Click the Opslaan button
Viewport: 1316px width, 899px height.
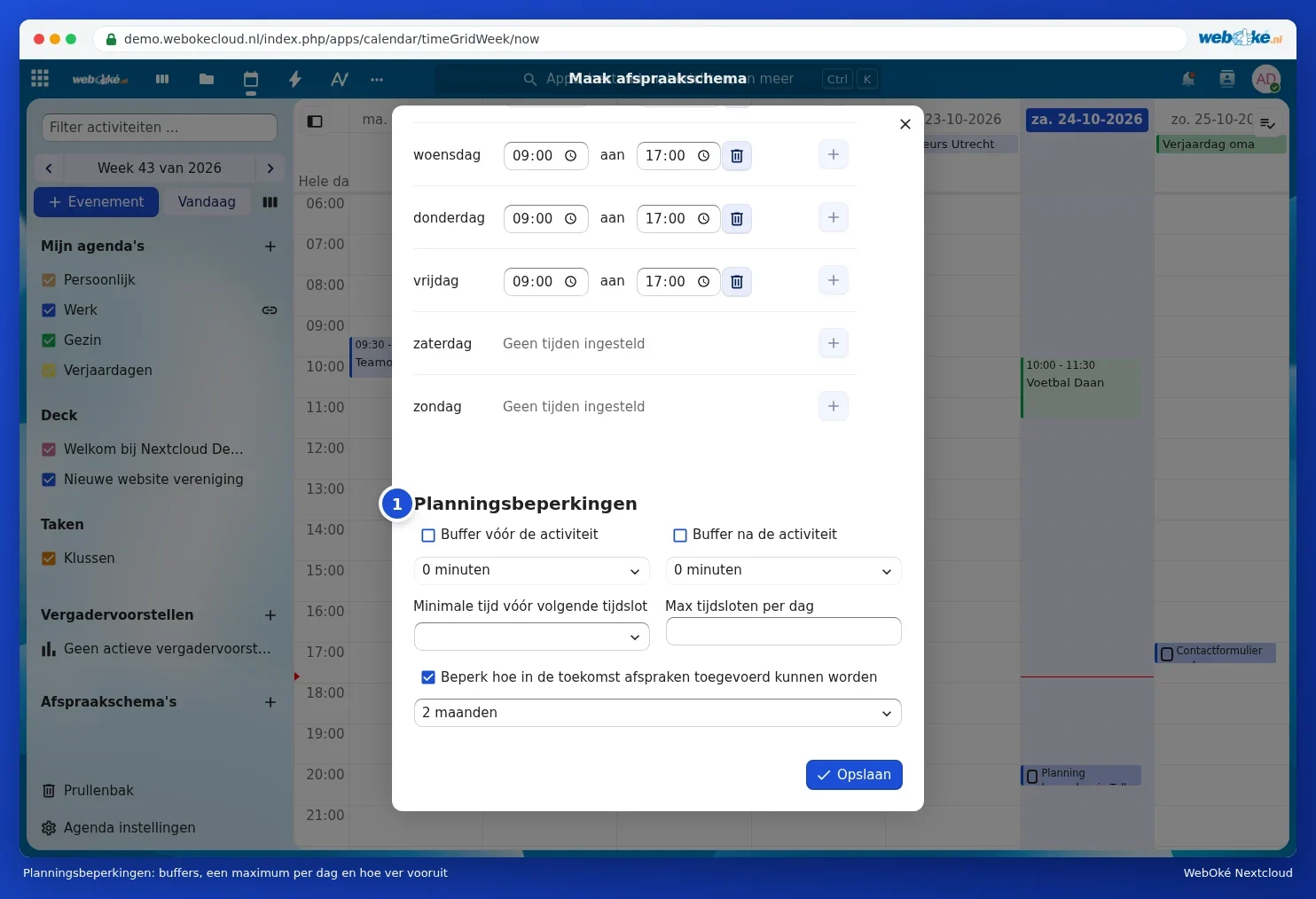[x=854, y=775]
